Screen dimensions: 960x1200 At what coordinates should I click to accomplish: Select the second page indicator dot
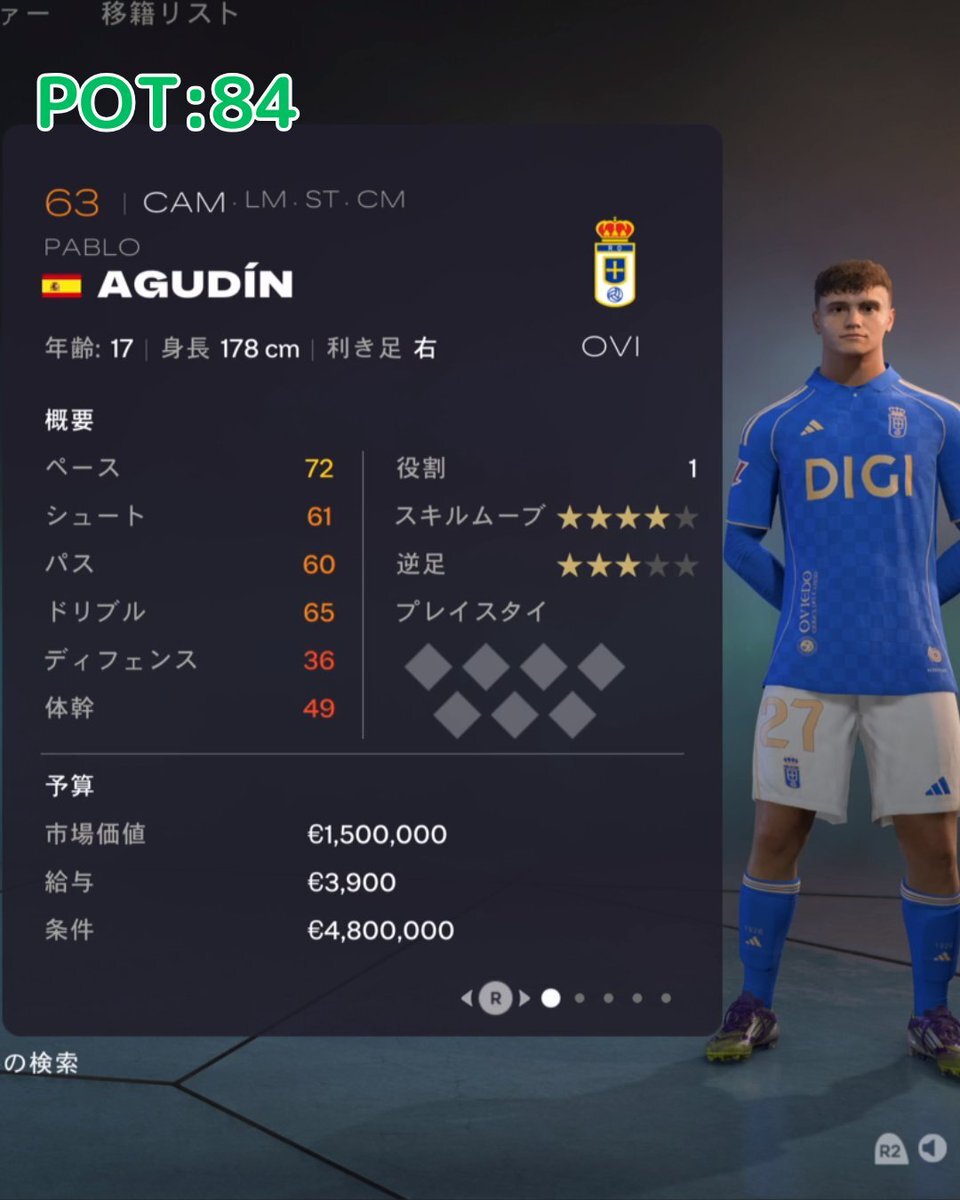click(580, 997)
